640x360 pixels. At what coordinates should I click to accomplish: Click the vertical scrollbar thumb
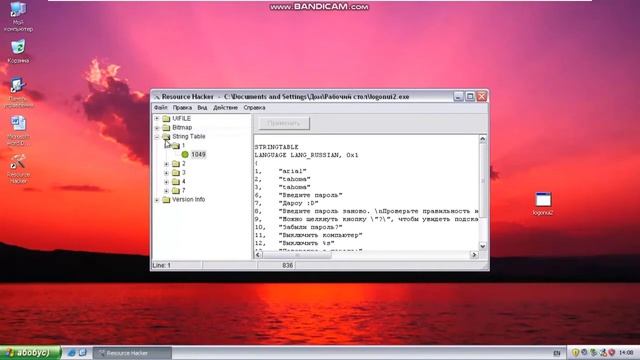[482, 180]
